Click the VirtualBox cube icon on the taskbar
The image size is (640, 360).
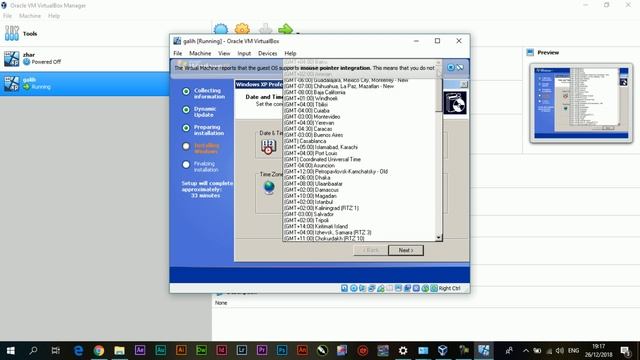coord(443,351)
